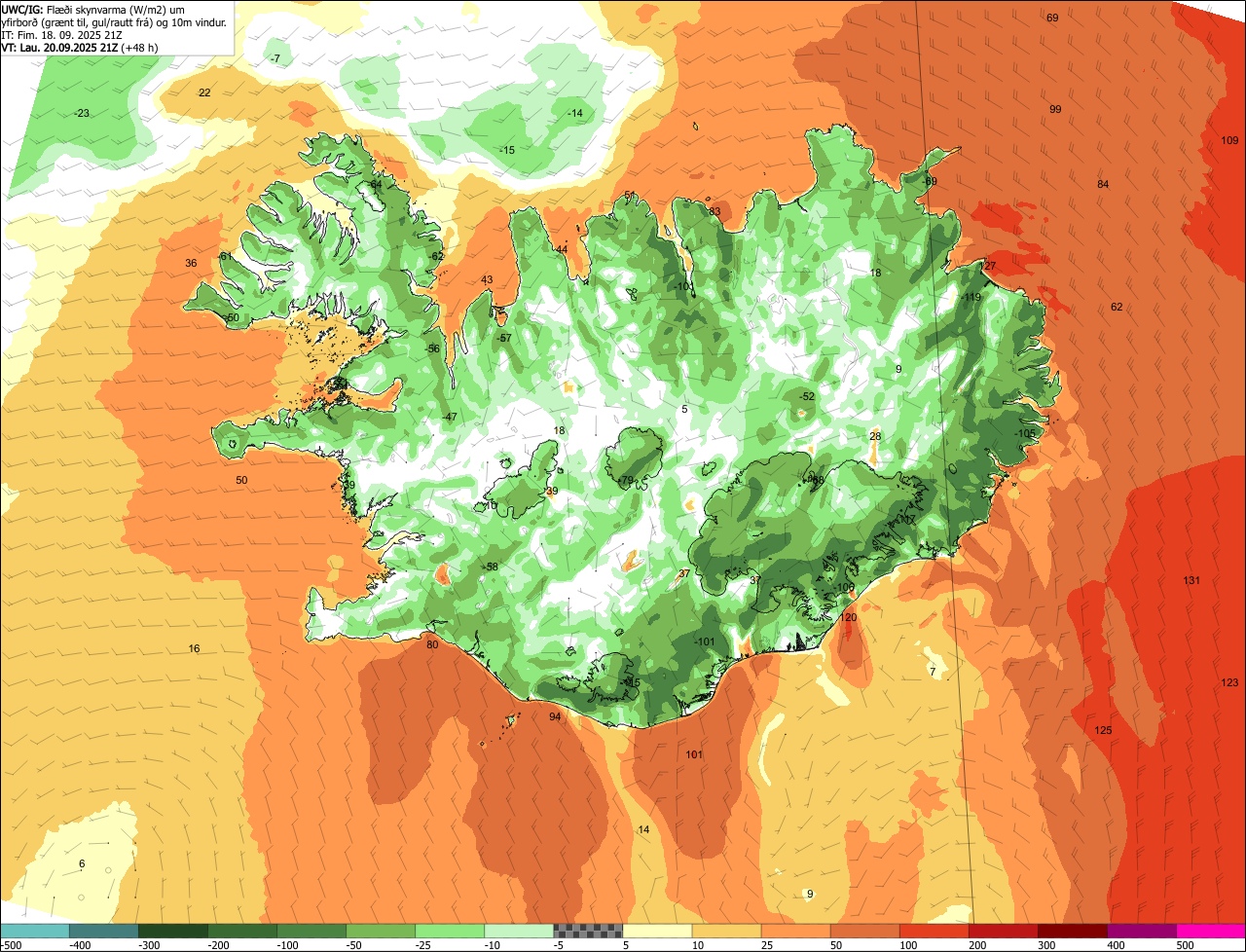1246x952 pixels.
Task: Click the map value 22 in the northwest sea
Action: click(204, 92)
